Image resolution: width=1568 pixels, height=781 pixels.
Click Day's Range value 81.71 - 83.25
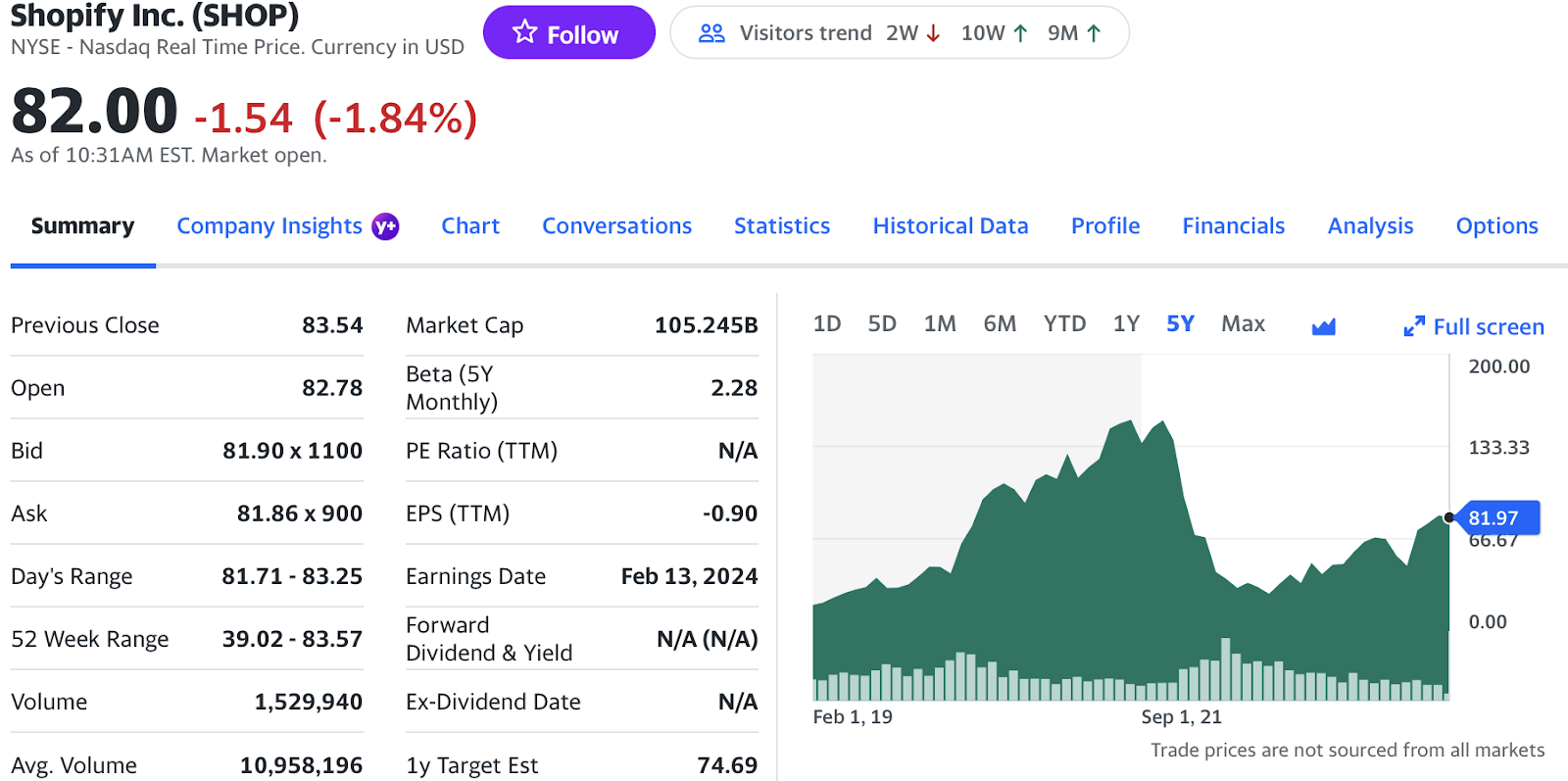[292, 576]
